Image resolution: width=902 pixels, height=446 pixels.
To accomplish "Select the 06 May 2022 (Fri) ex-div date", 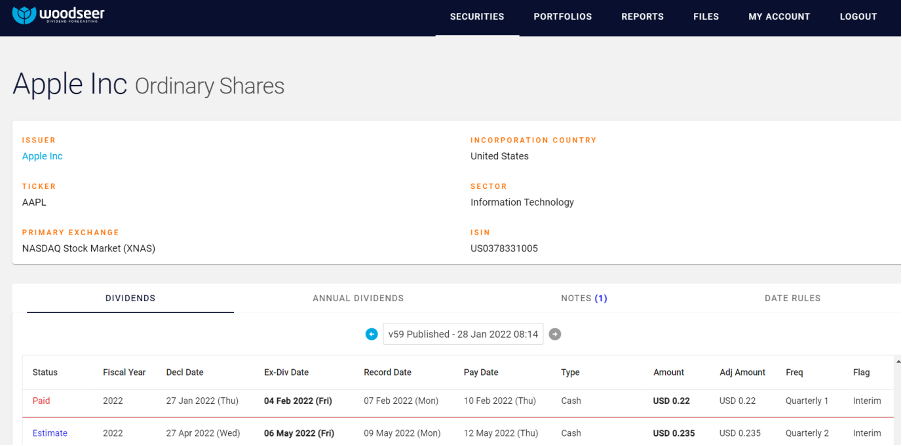I will point(299,433).
